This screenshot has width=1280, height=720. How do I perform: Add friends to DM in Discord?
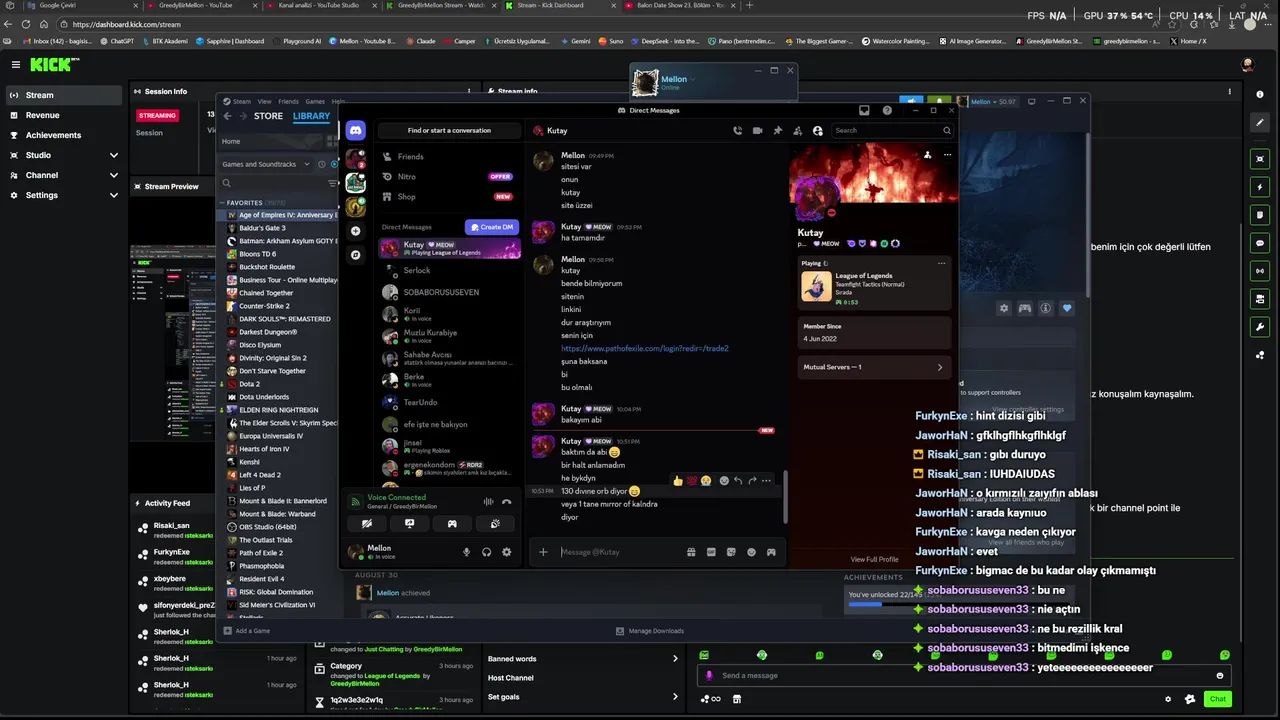tap(797, 130)
